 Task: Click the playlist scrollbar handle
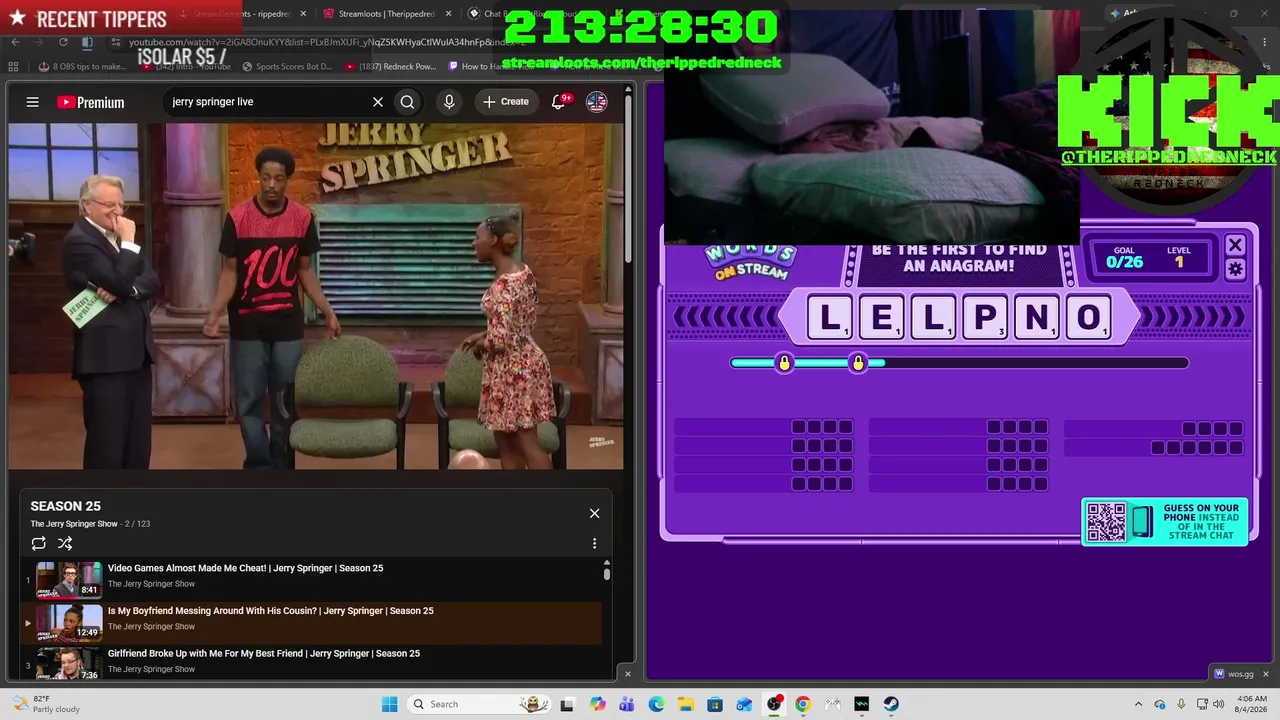pyautogui.click(x=606, y=572)
